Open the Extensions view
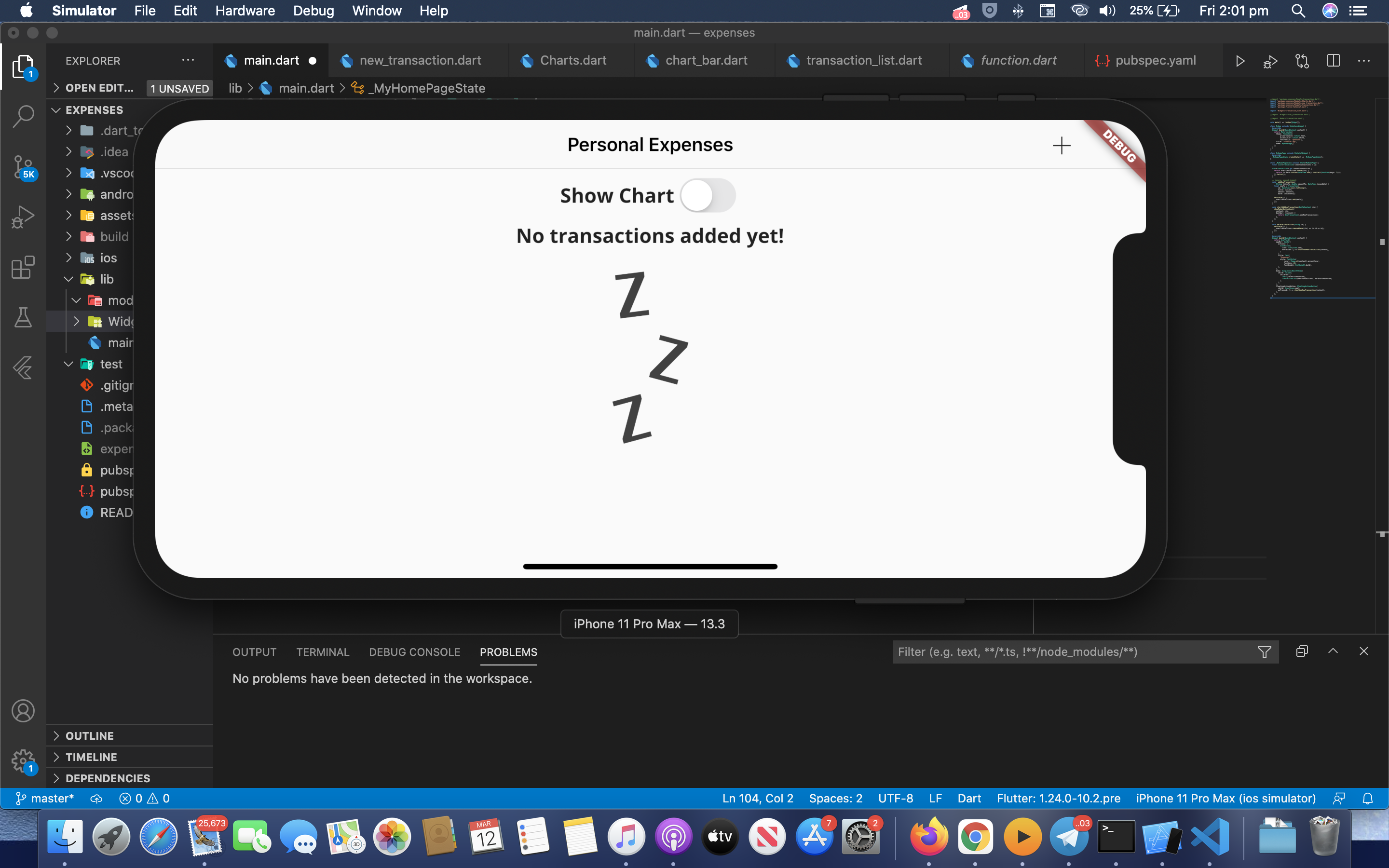Viewport: 1389px width, 868px height. 23,268
